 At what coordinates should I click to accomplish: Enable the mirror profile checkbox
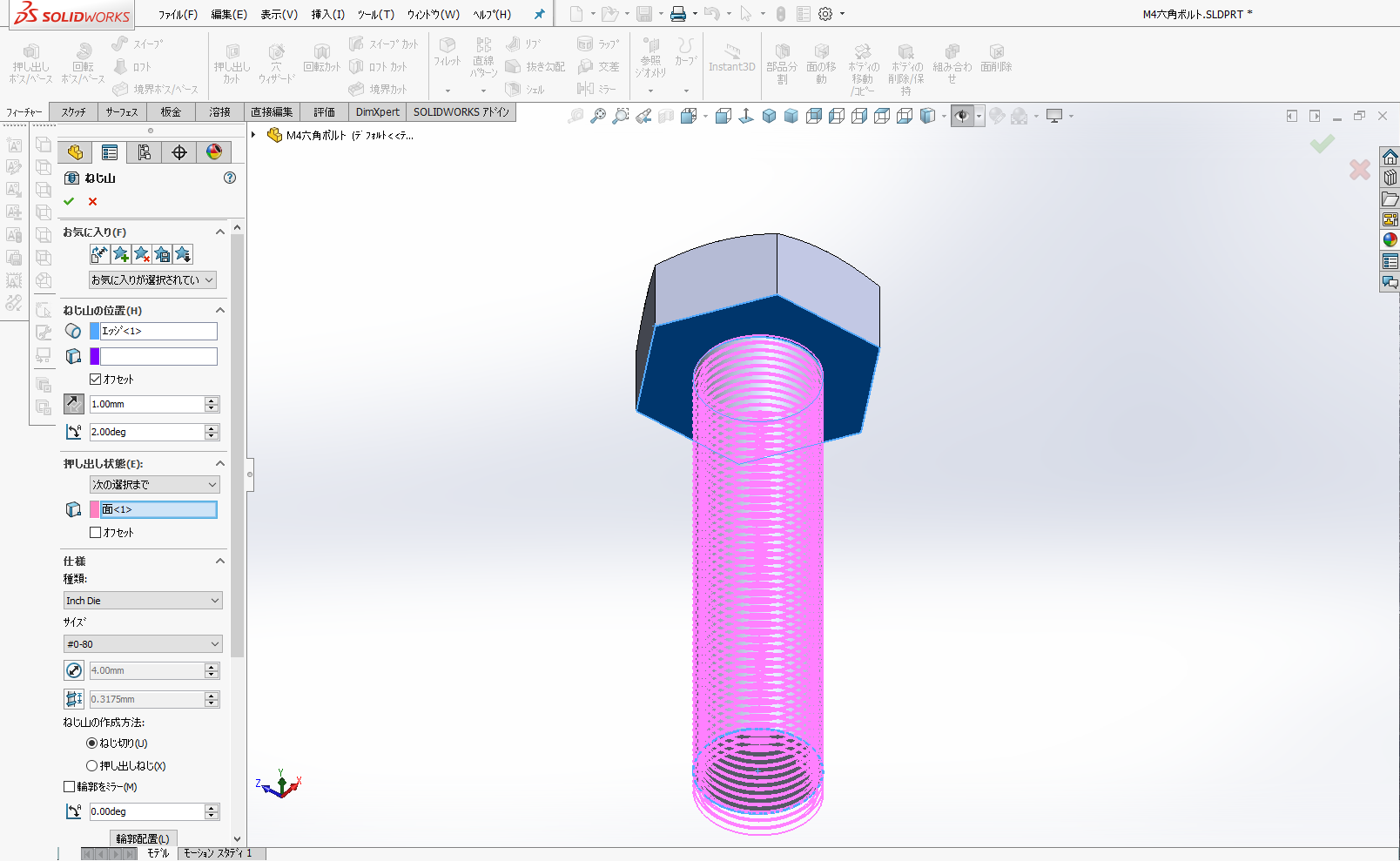pos(70,787)
